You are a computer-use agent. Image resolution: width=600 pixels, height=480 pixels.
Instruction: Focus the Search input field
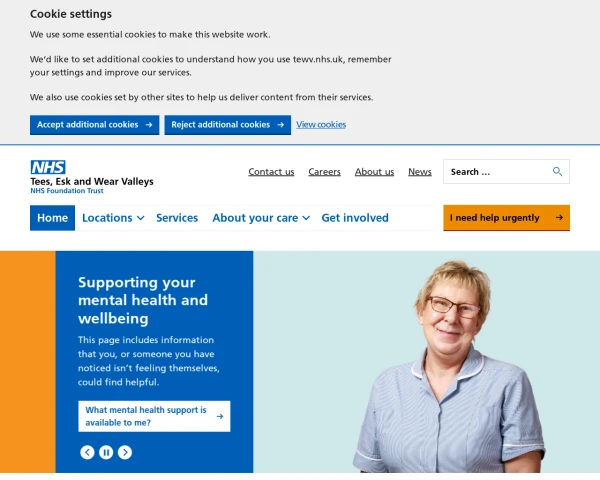click(x=497, y=171)
